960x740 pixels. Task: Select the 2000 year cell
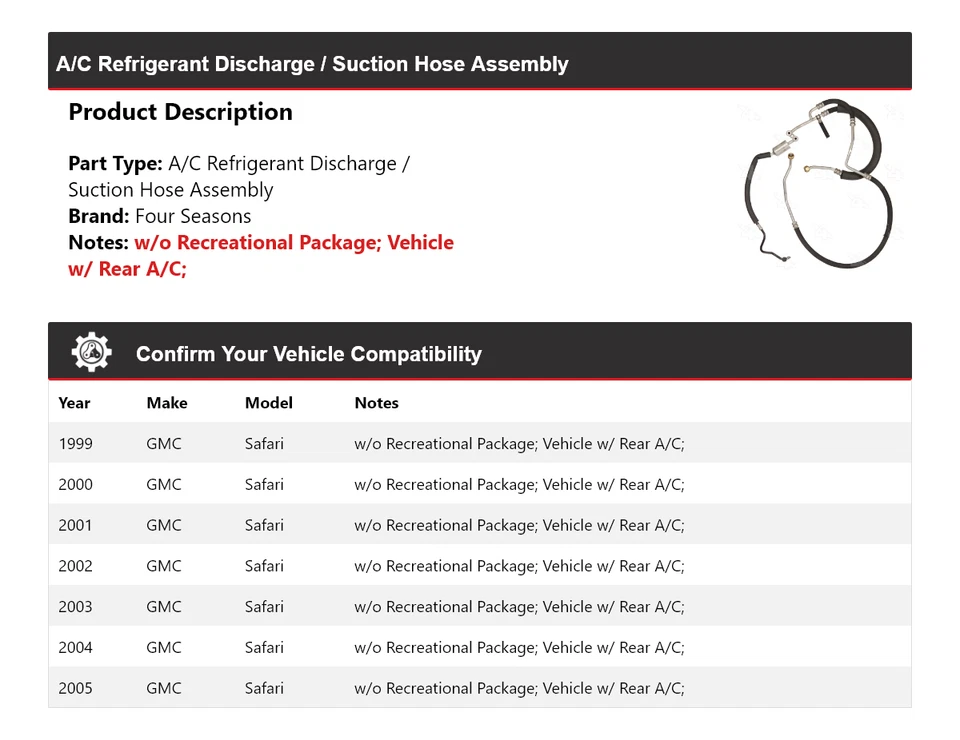point(75,484)
